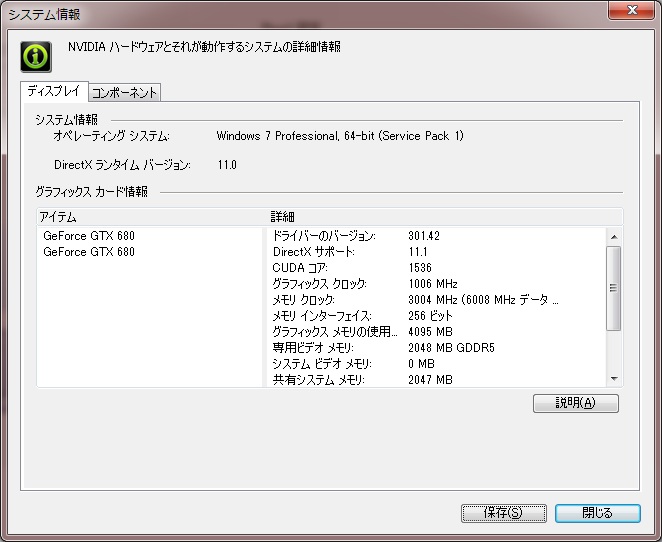Click the 4095 MB graphics memory value
Screen dimensions: 662x542
(x=430, y=332)
